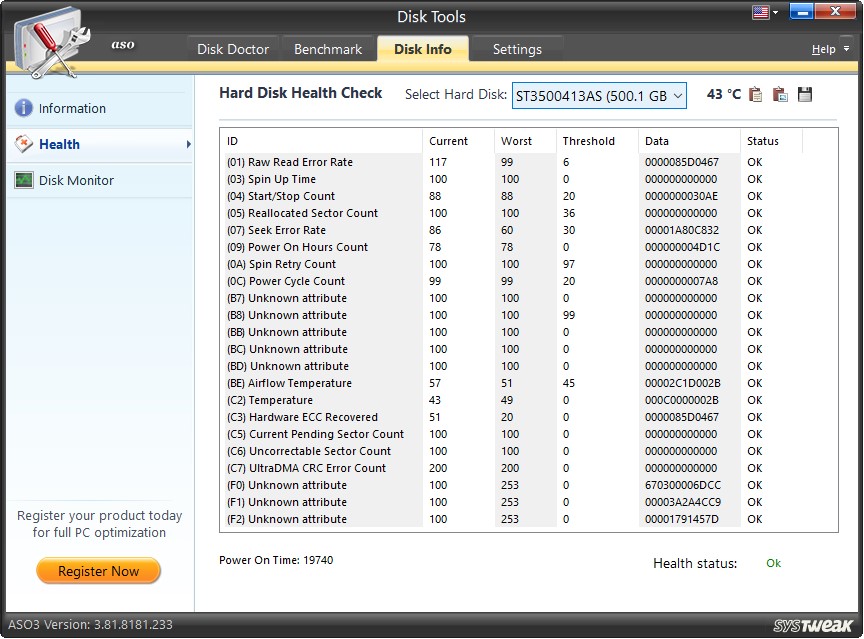Click the copy report to clipboard icon
The width and height of the screenshot is (864, 639).
tap(755, 93)
